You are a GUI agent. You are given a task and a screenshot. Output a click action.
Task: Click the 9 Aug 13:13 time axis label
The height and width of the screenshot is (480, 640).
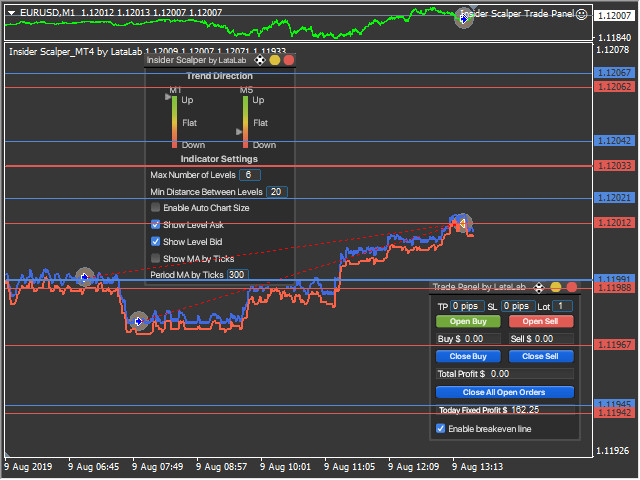pos(478,467)
